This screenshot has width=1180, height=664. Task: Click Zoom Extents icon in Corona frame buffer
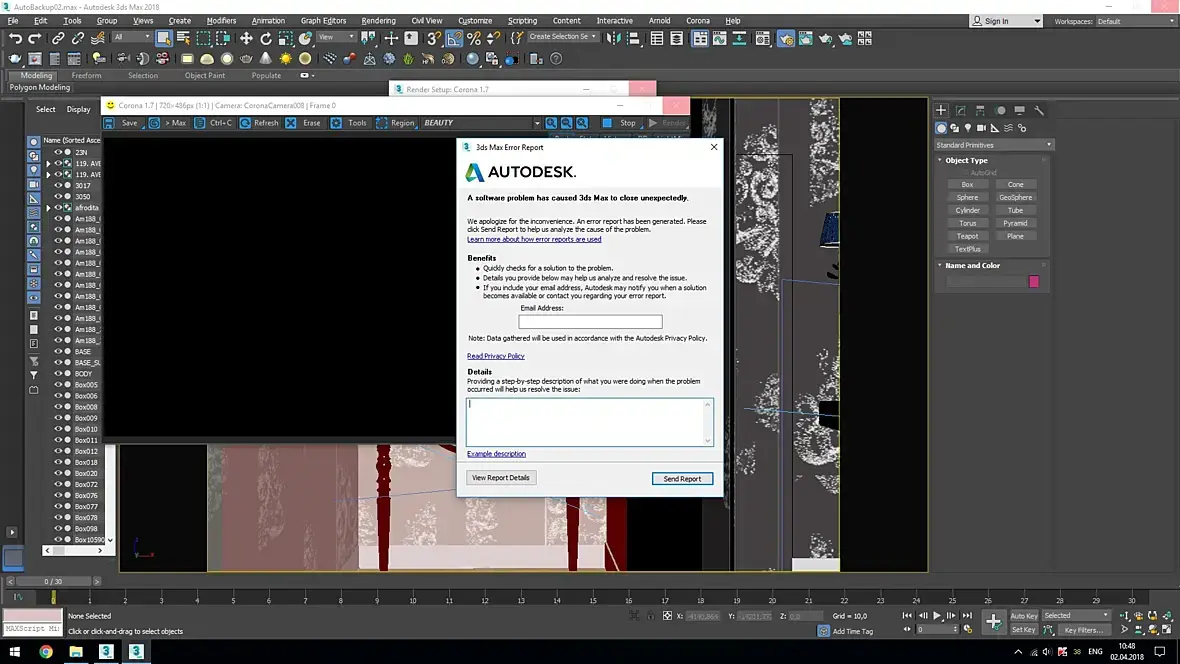(x=582, y=123)
